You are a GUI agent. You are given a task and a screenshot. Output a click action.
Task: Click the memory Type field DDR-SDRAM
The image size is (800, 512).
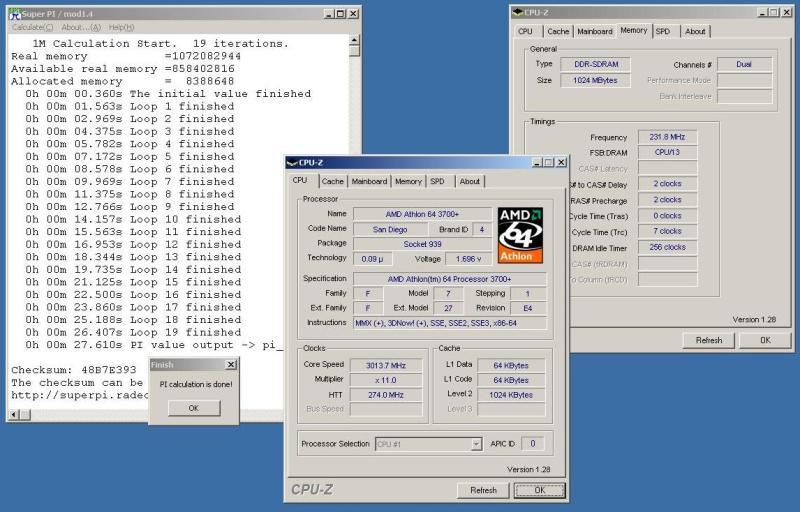point(596,64)
